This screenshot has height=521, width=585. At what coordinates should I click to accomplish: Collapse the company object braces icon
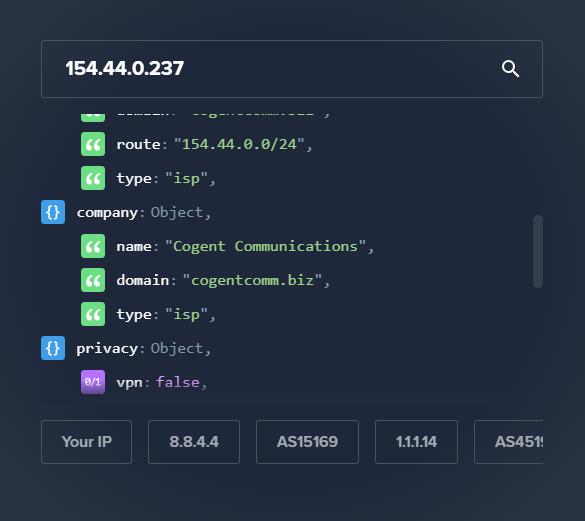pos(53,212)
